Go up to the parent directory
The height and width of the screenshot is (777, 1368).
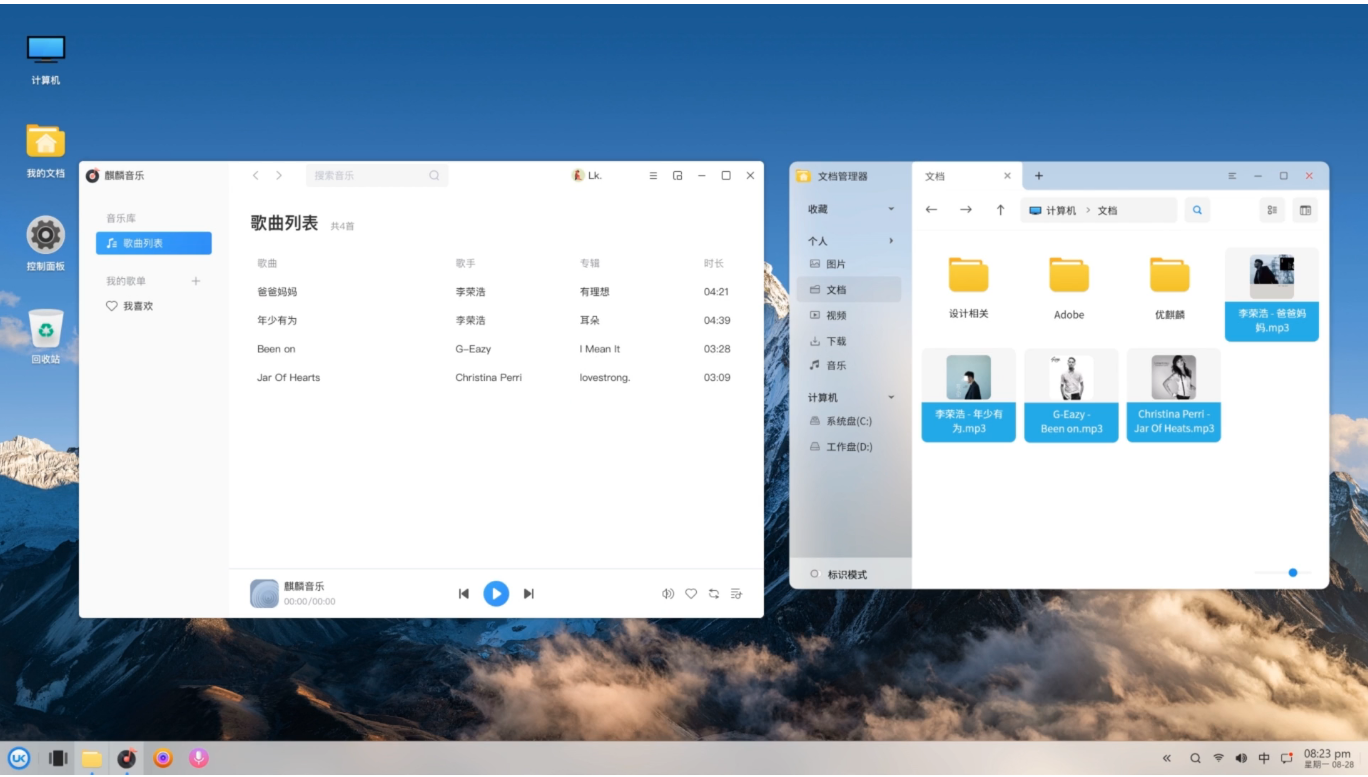1000,210
